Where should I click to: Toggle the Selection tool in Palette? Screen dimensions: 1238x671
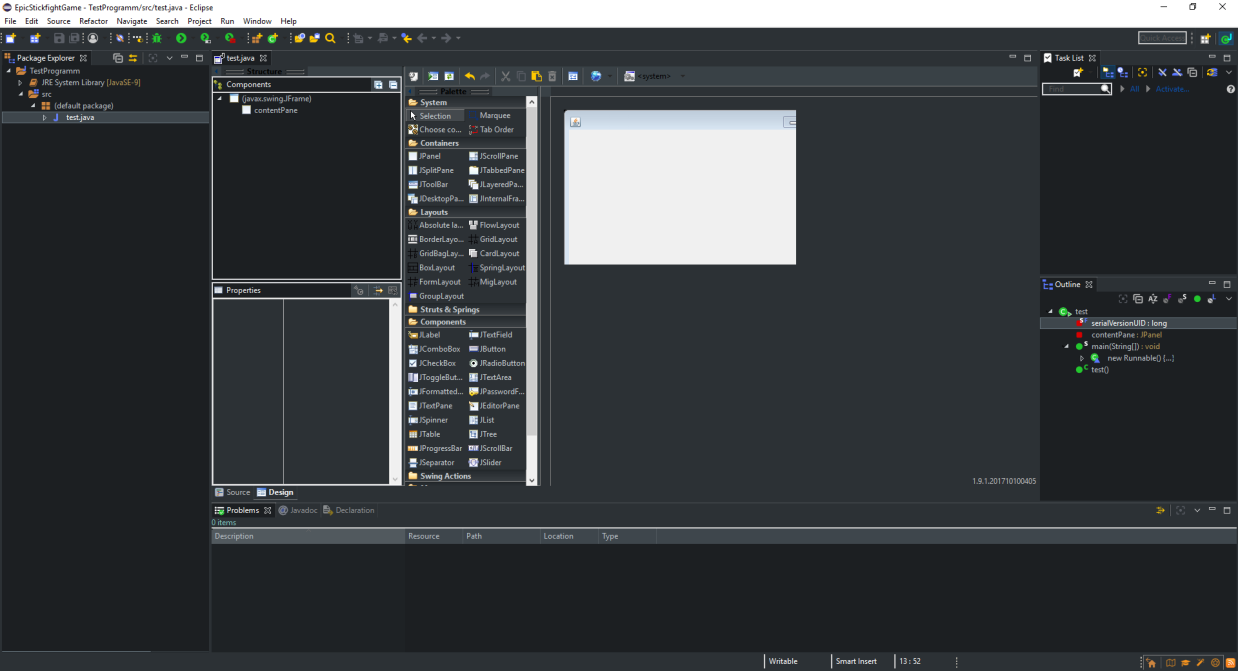pos(435,116)
